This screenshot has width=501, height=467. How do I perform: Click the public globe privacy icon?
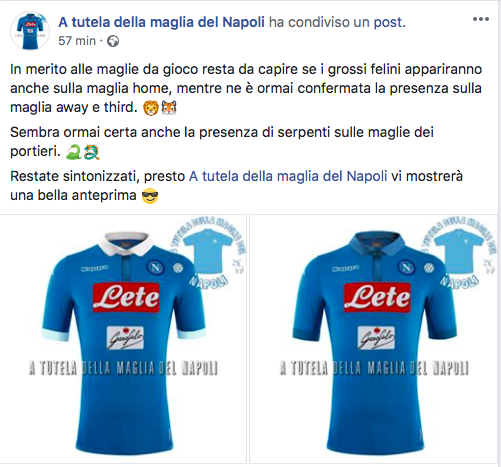coord(113,41)
